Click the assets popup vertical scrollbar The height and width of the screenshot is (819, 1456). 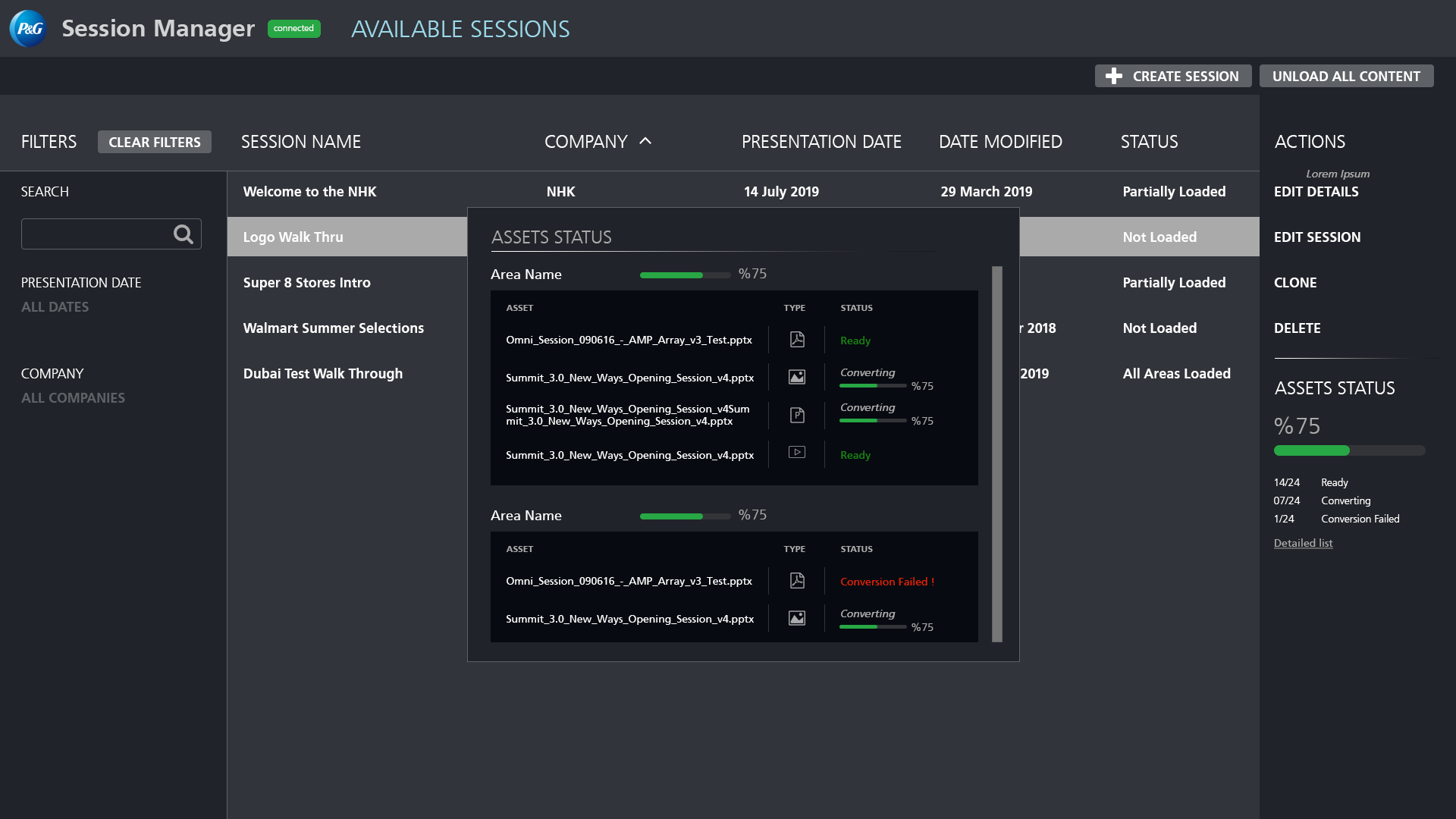(996, 453)
